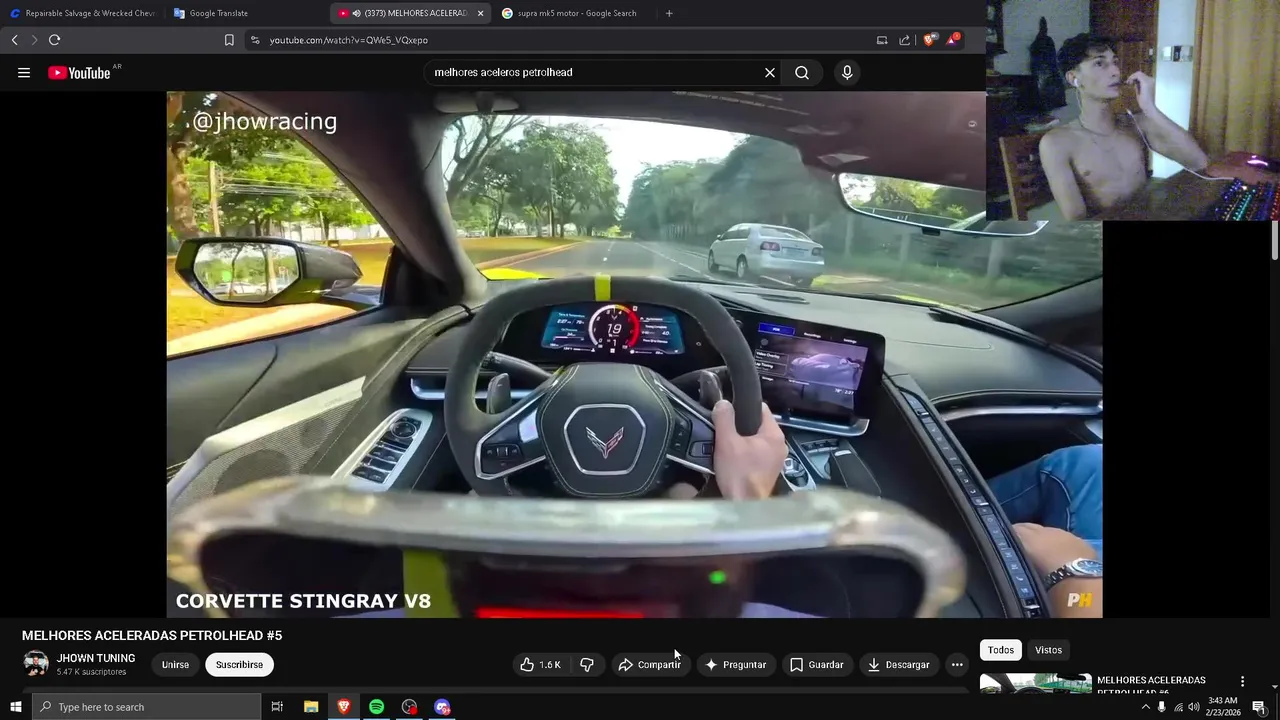Viewport: 1280px width, 720px height.
Task: Open File Explorer from taskbar
Action: click(x=311, y=707)
